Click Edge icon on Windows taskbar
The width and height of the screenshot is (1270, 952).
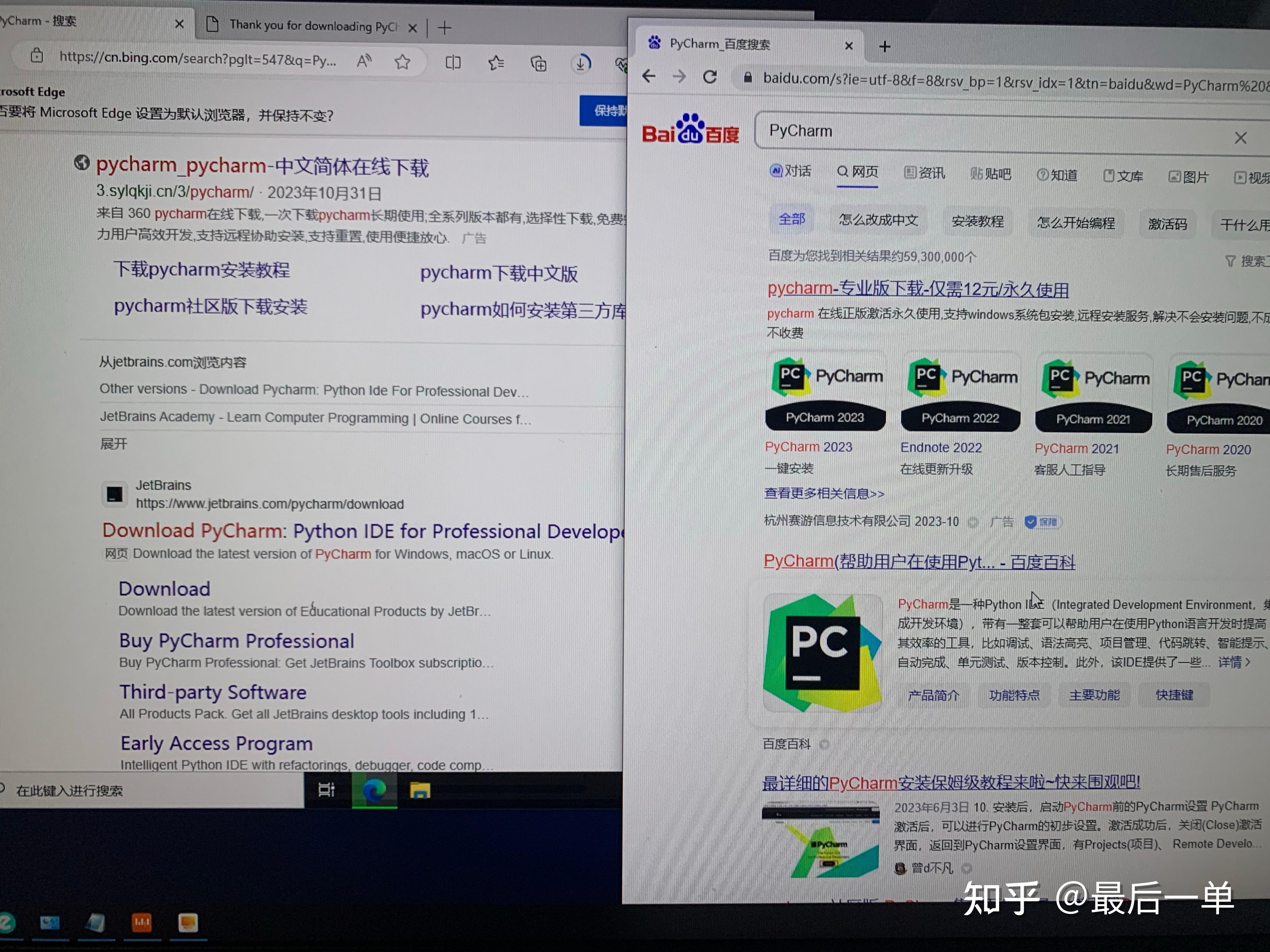click(x=374, y=791)
